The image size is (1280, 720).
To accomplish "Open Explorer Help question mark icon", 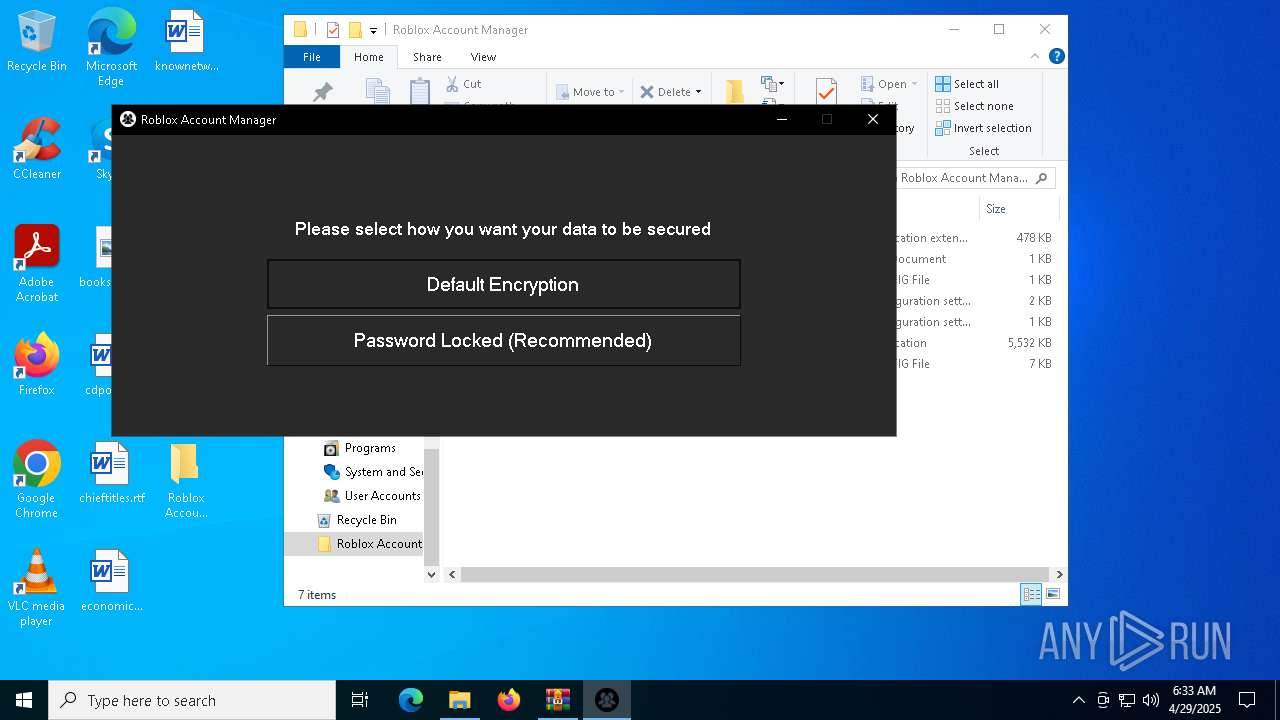I will tap(1056, 57).
